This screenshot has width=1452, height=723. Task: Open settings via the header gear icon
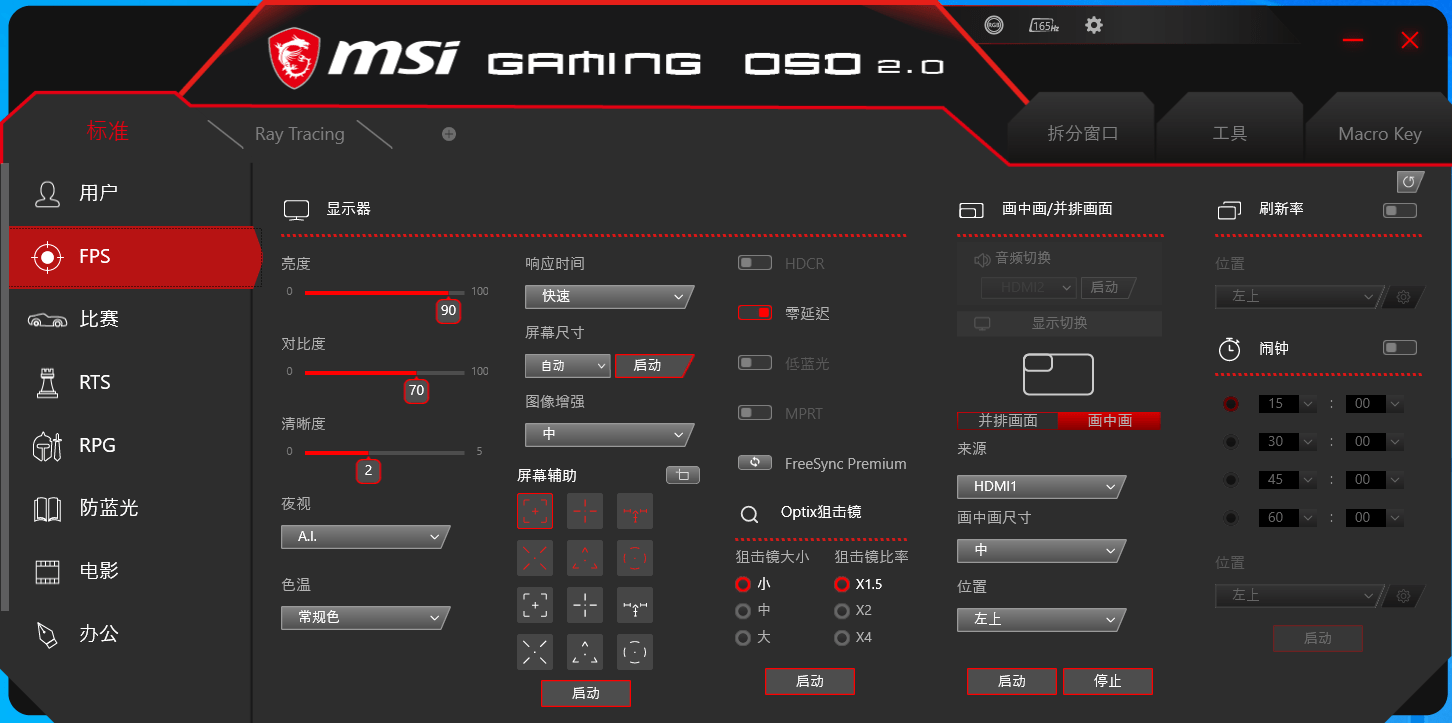pyautogui.click(x=1094, y=25)
